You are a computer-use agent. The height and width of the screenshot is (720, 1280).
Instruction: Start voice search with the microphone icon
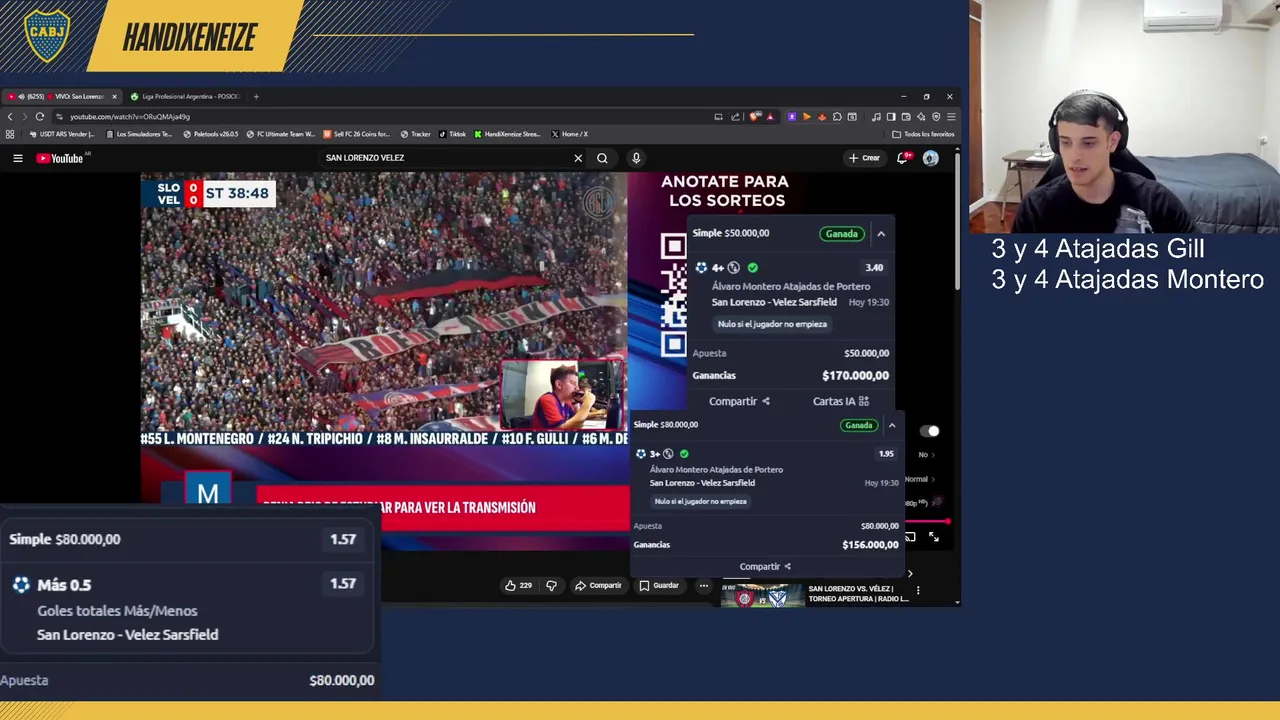tap(636, 158)
